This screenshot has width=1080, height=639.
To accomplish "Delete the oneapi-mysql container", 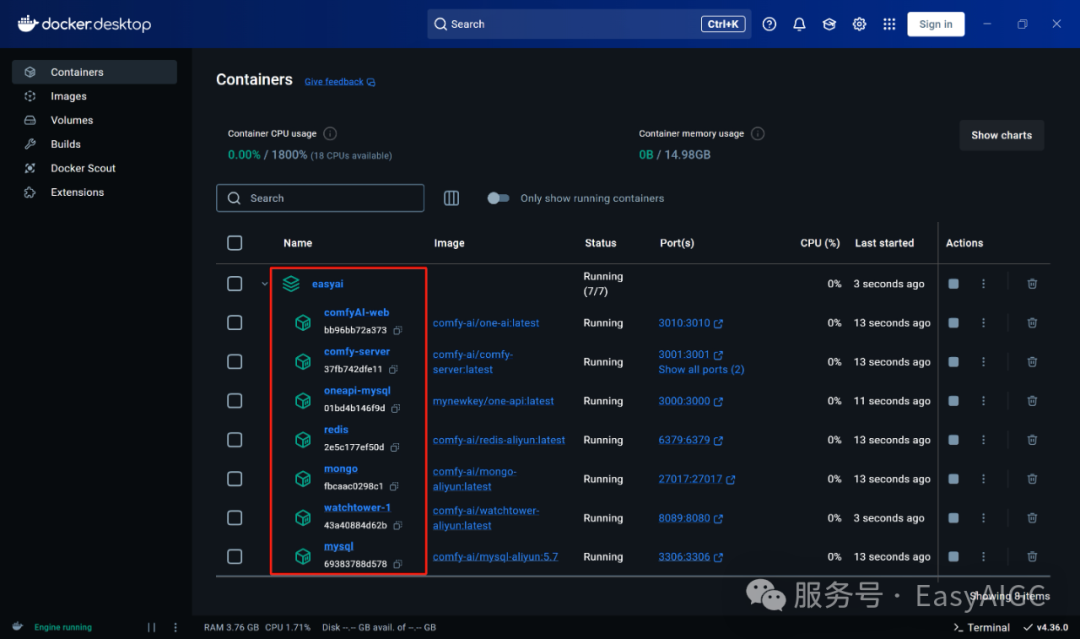I will point(1032,401).
